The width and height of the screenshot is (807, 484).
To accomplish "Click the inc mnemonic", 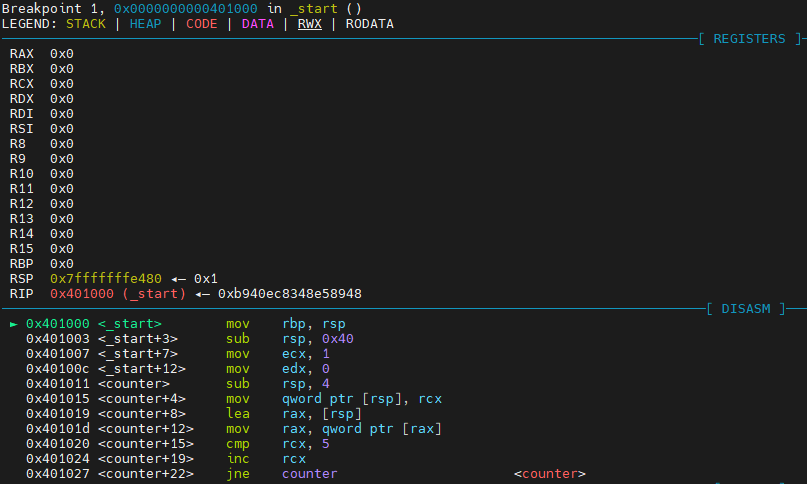I will (x=238, y=458).
